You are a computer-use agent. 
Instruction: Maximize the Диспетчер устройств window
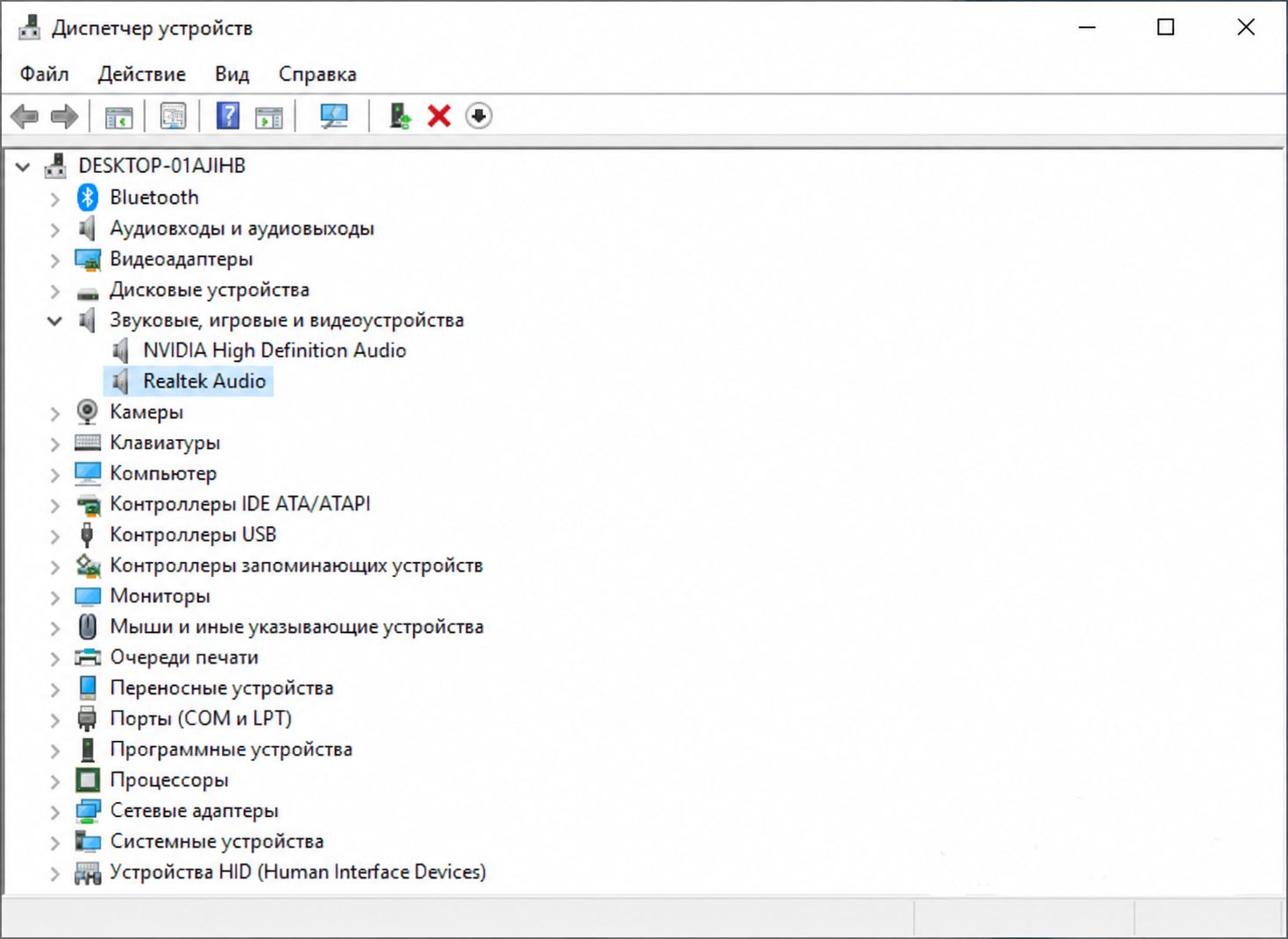coord(1166,27)
